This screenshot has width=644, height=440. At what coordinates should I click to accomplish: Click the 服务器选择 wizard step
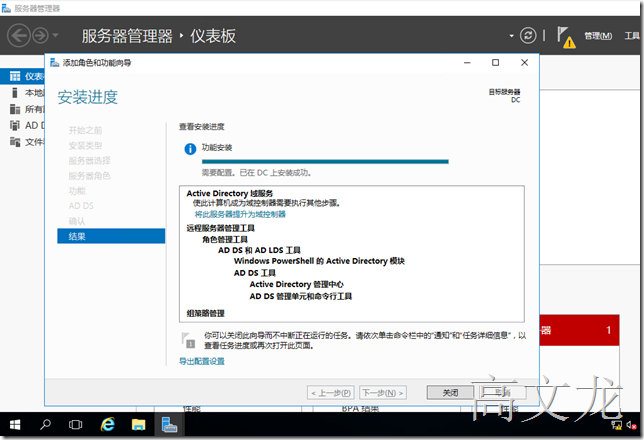point(90,161)
